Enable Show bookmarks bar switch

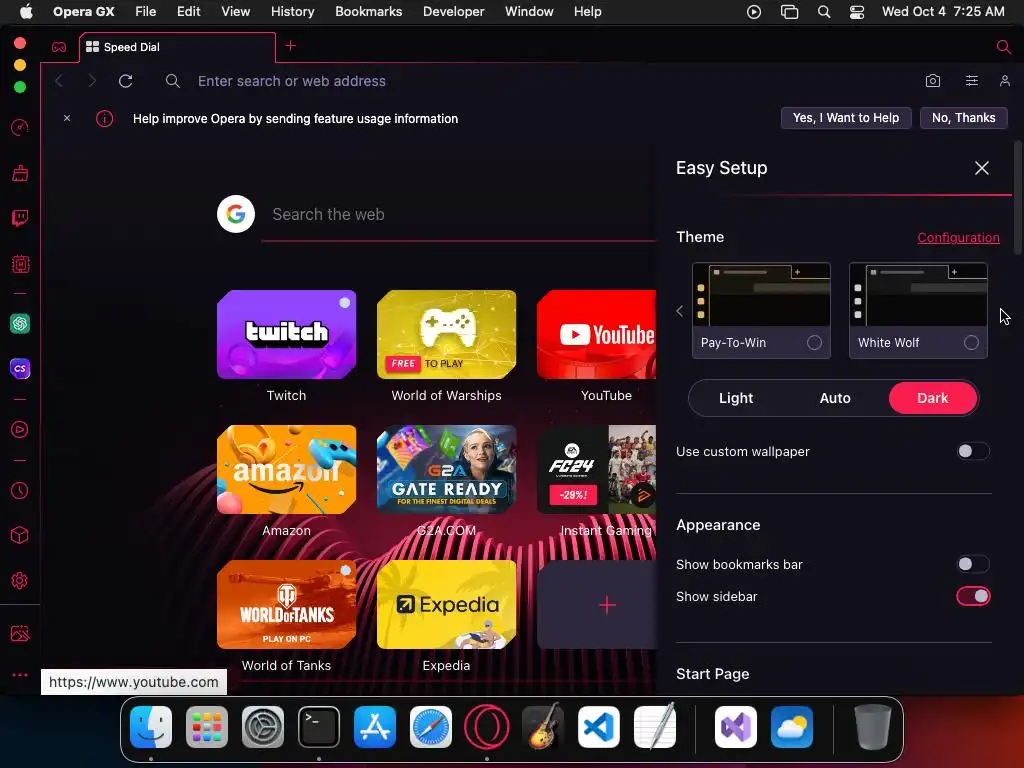(973, 564)
